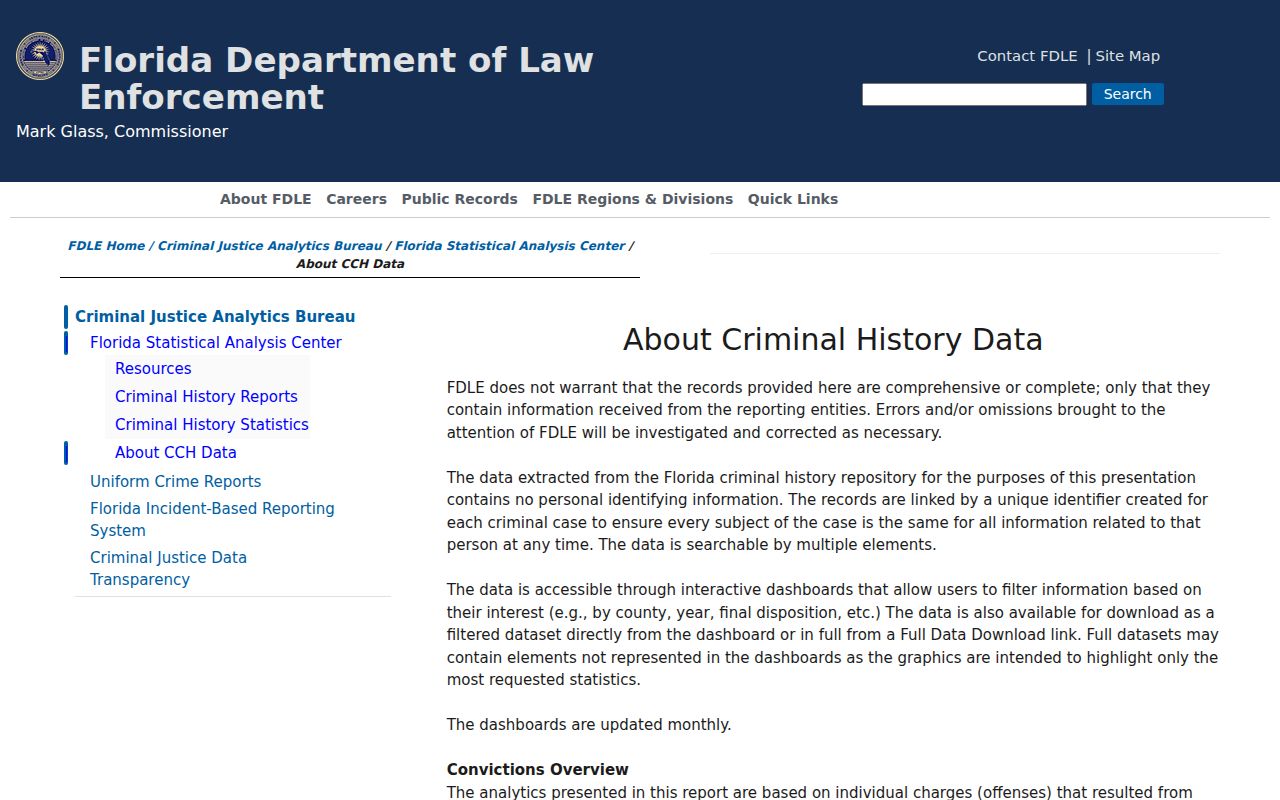Screen dimensions: 1280x800
Task: Open the Site Map link
Action: pyautogui.click(x=1127, y=56)
